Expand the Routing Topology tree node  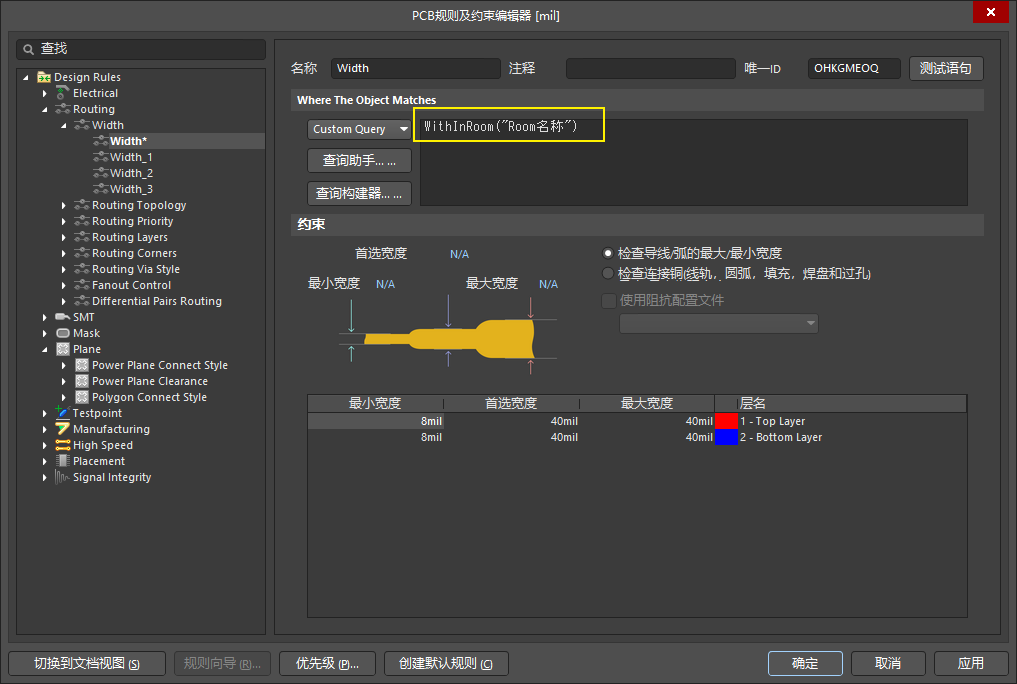click(65, 205)
